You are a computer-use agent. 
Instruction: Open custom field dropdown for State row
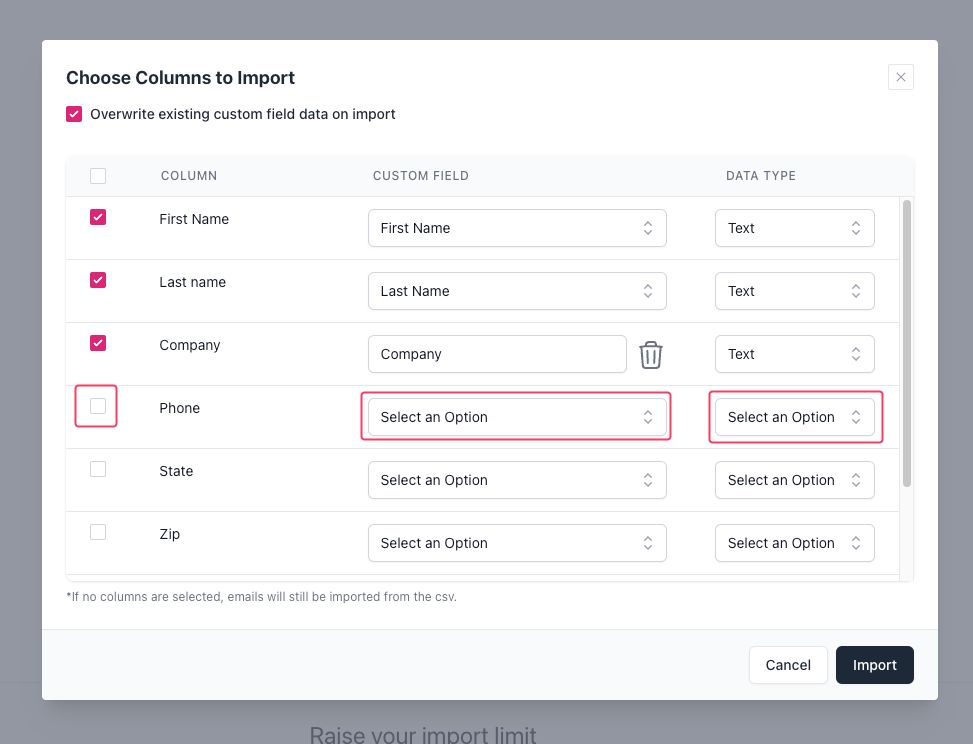517,480
